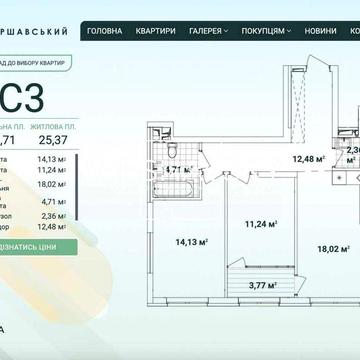Click the ДІЗНАТИСЬ ЦІНИ button
This screenshot has height=360, width=360.
pos(39,247)
